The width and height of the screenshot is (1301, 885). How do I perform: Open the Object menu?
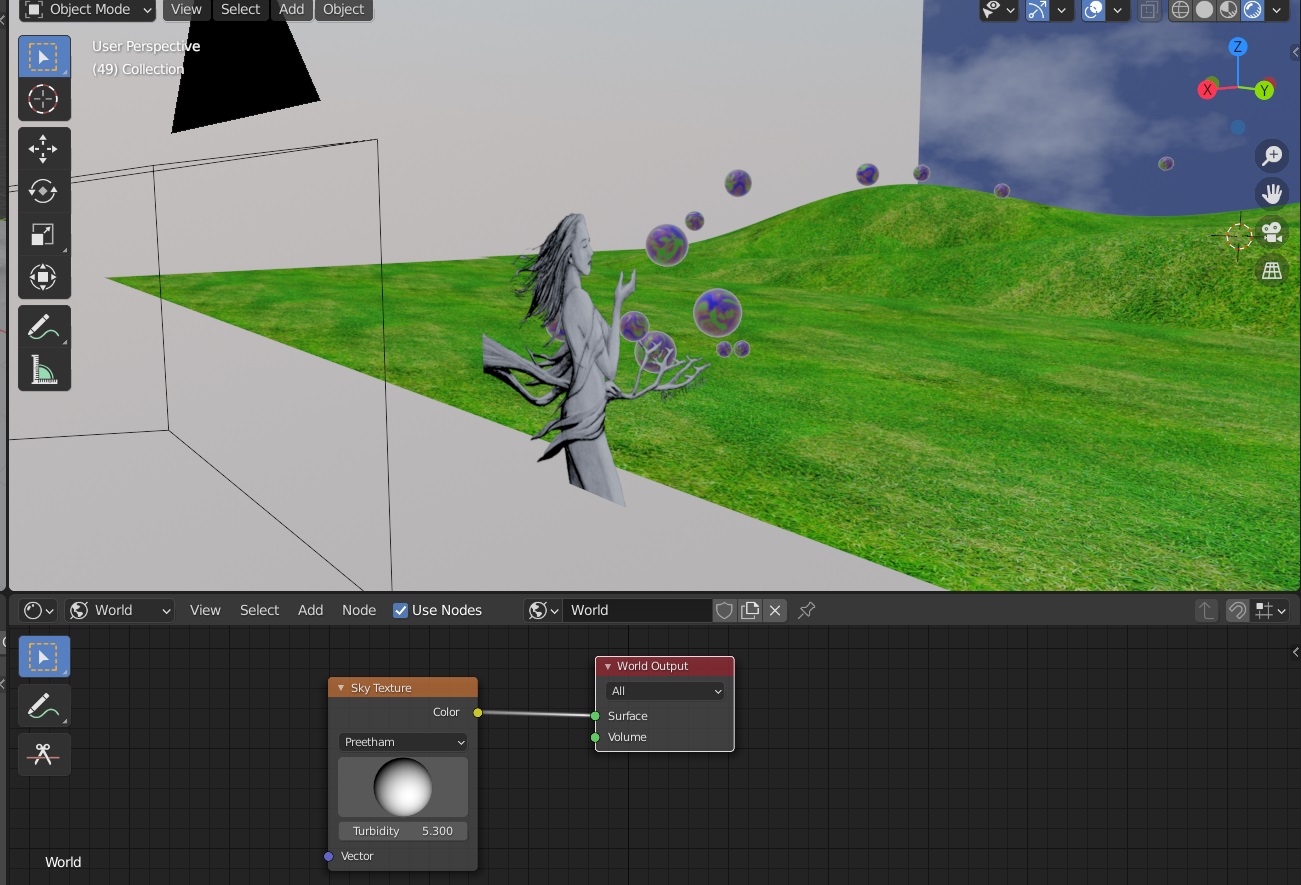click(x=344, y=10)
